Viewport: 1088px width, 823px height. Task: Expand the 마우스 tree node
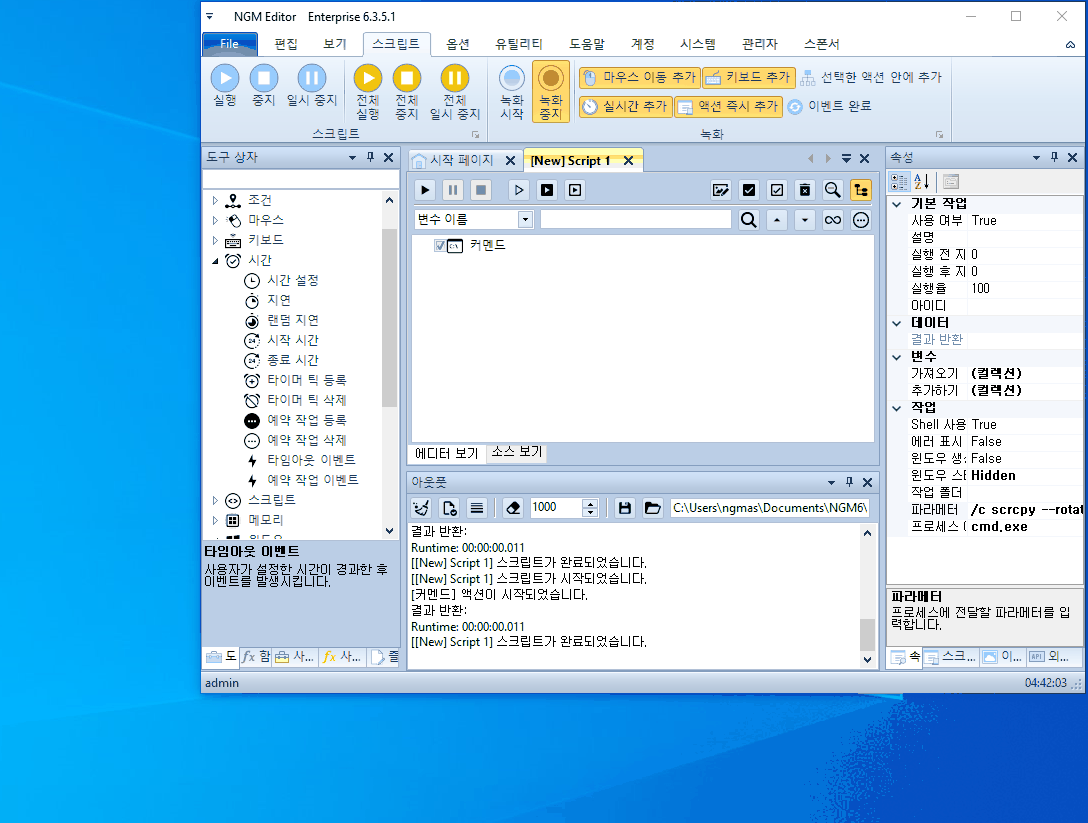click(x=215, y=221)
